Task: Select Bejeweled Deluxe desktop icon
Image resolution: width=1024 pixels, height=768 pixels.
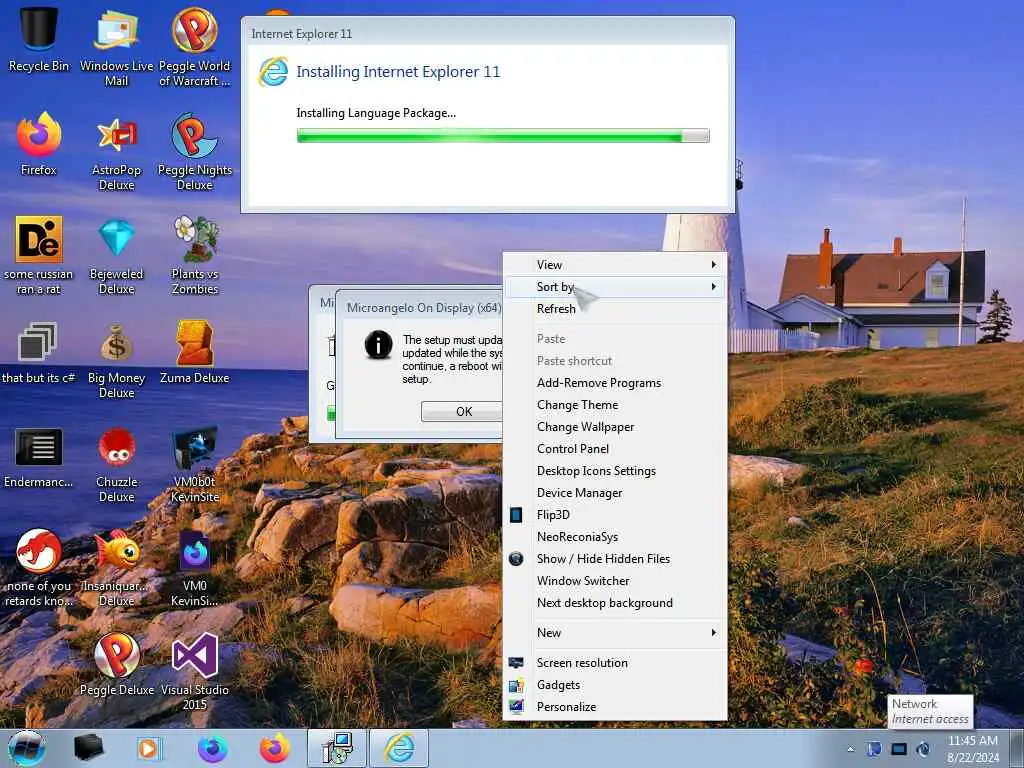Action: pyautogui.click(x=116, y=255)
